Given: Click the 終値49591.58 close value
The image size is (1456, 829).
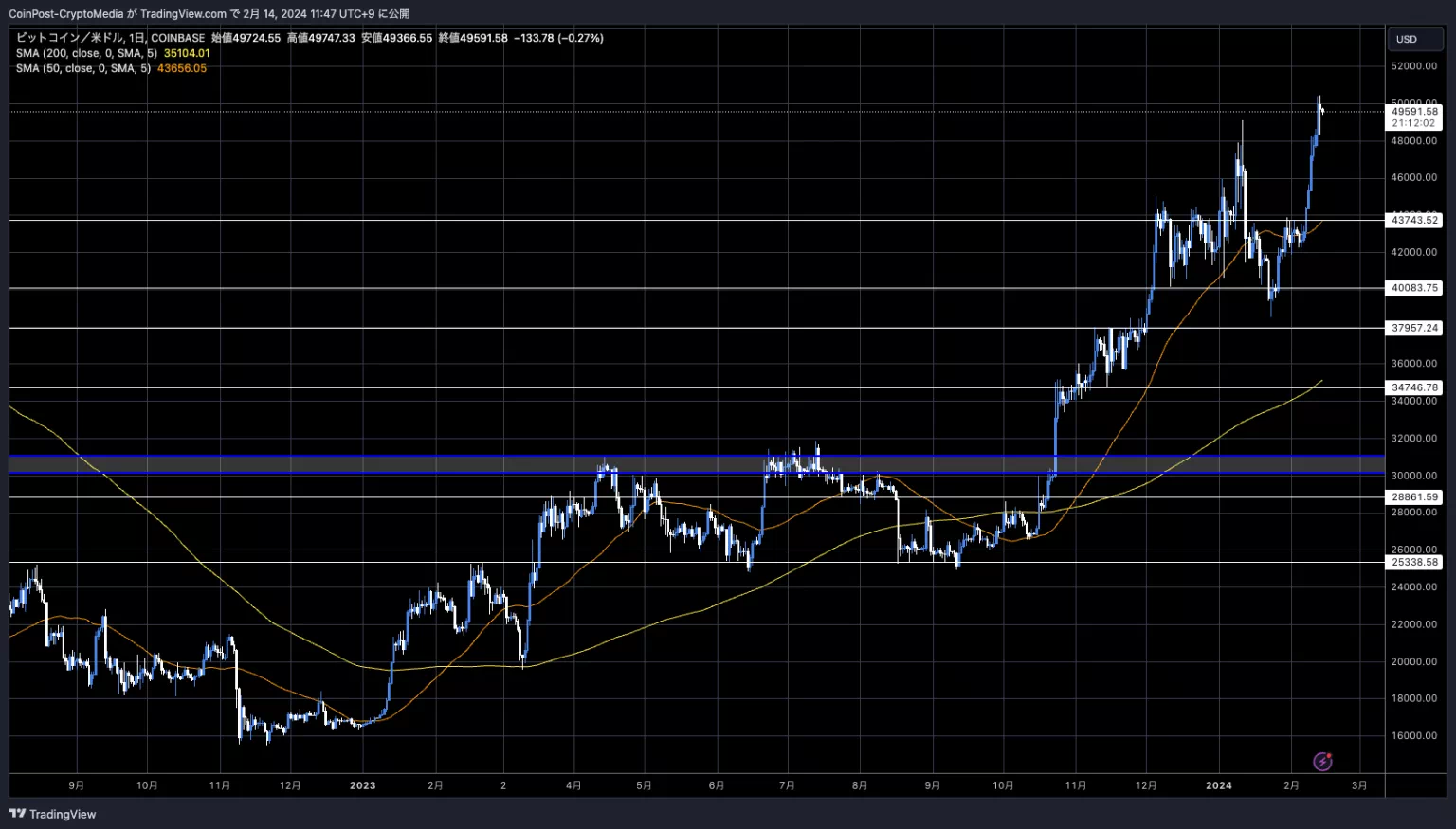Looking at the screenshot, I should [473, 38].
